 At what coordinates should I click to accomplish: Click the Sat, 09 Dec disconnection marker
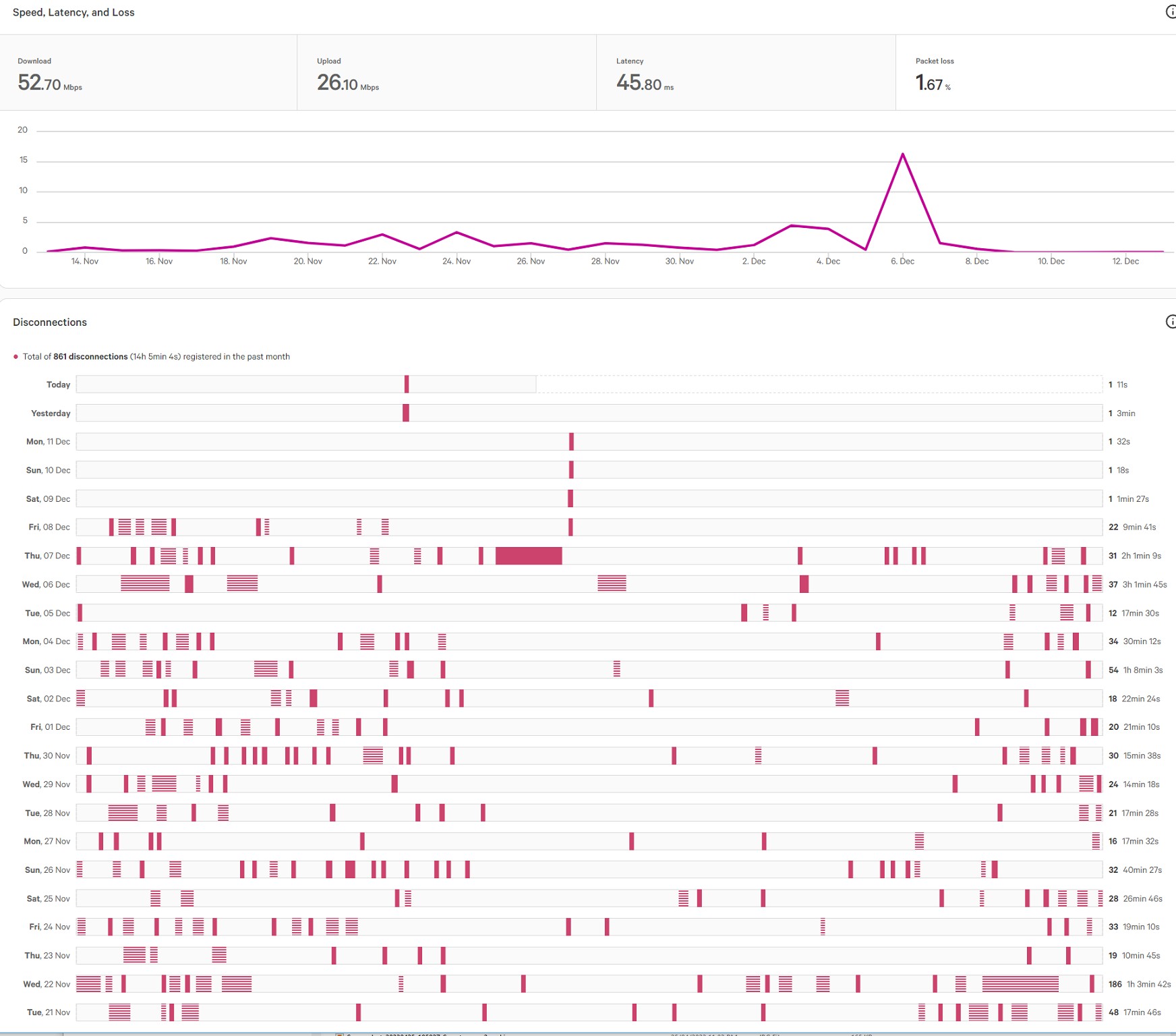pyautogui.click(x=570, y=498)
